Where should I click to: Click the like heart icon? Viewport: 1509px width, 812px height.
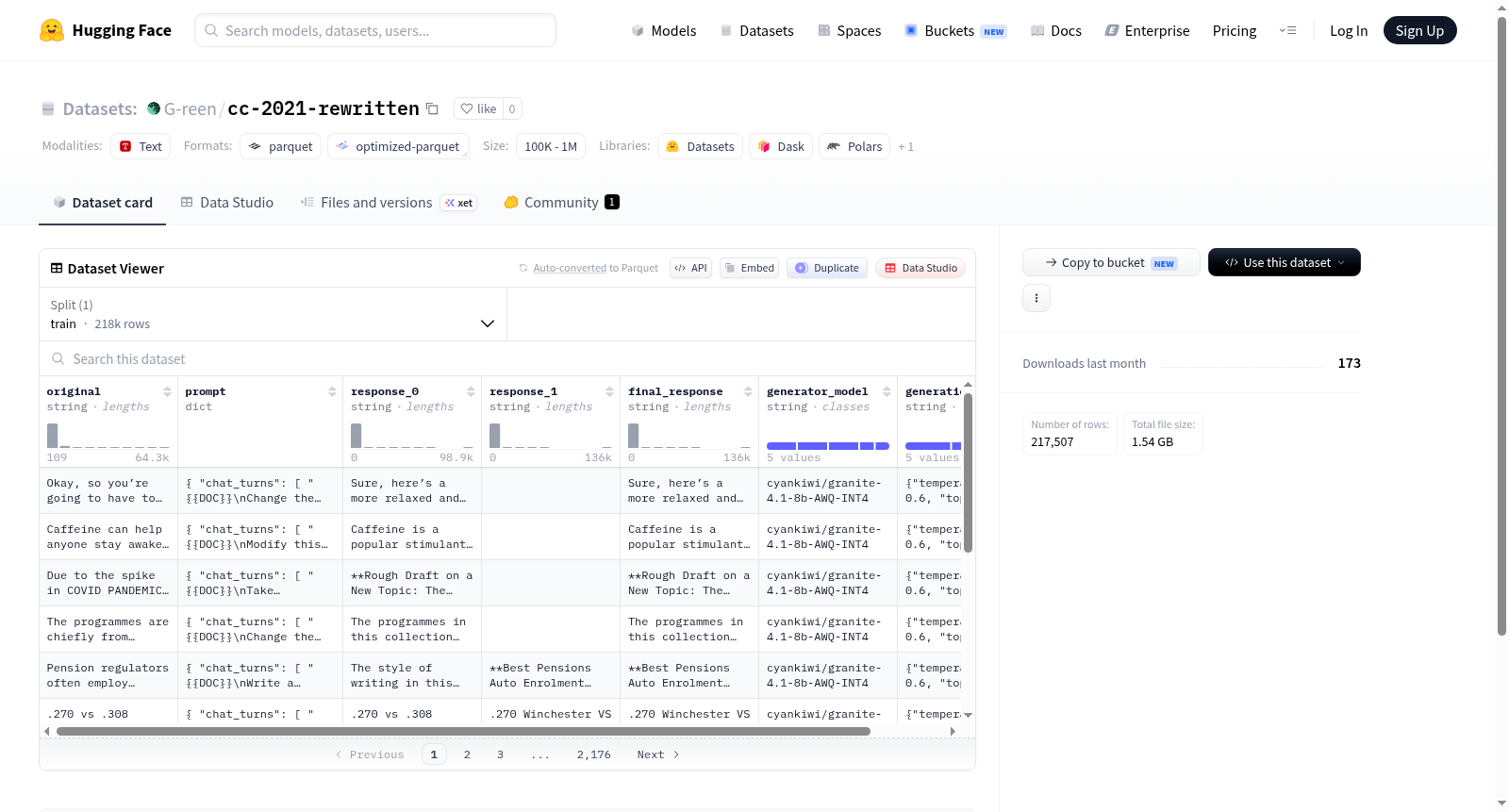467,108
